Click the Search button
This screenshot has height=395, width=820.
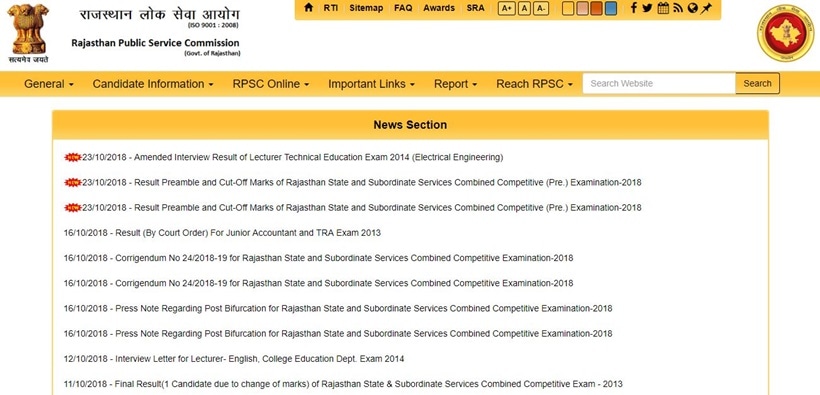pyautogui.click(x=757, y=83)
